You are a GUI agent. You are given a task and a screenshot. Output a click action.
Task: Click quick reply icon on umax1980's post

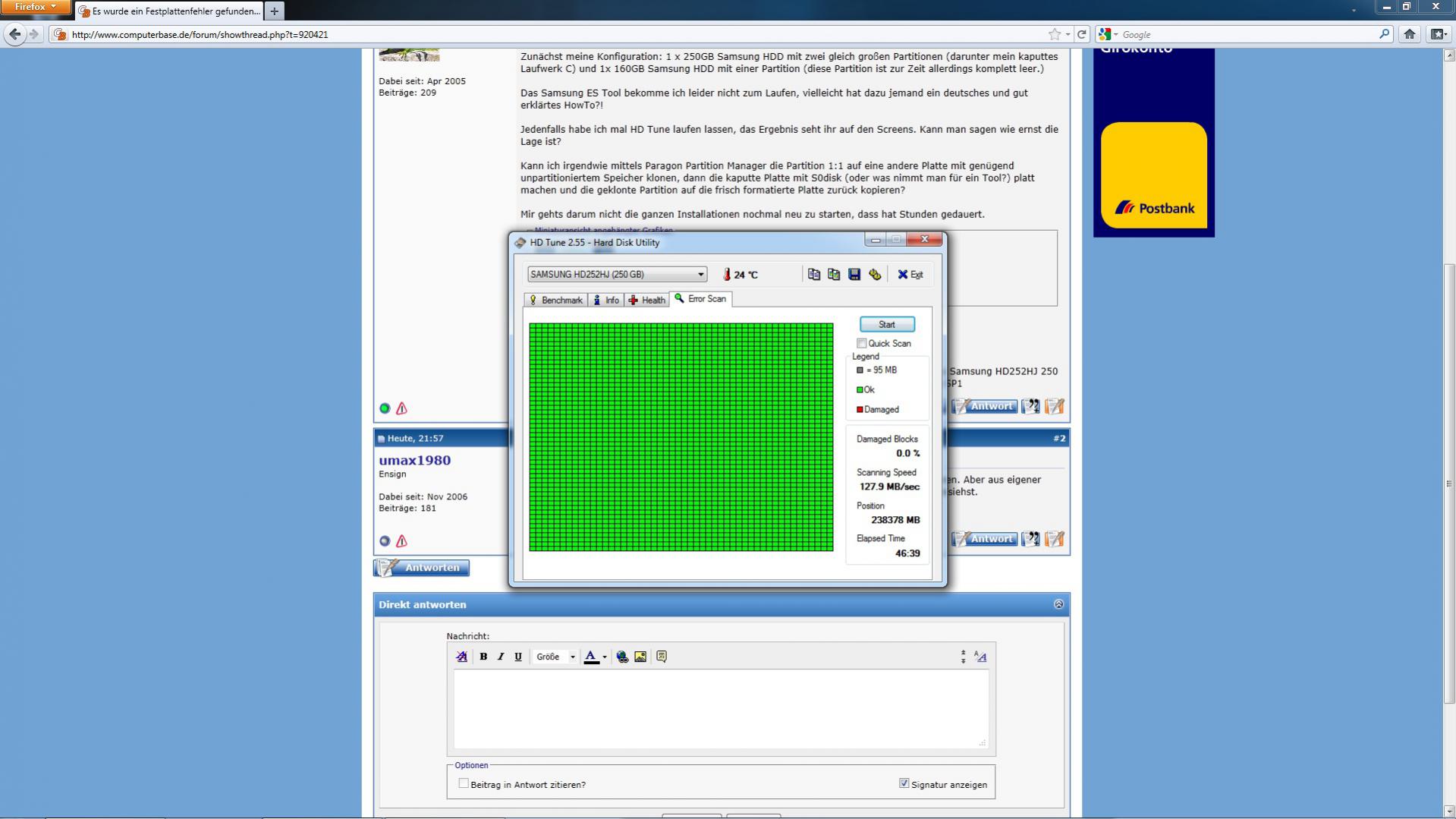click(1055, 540)
